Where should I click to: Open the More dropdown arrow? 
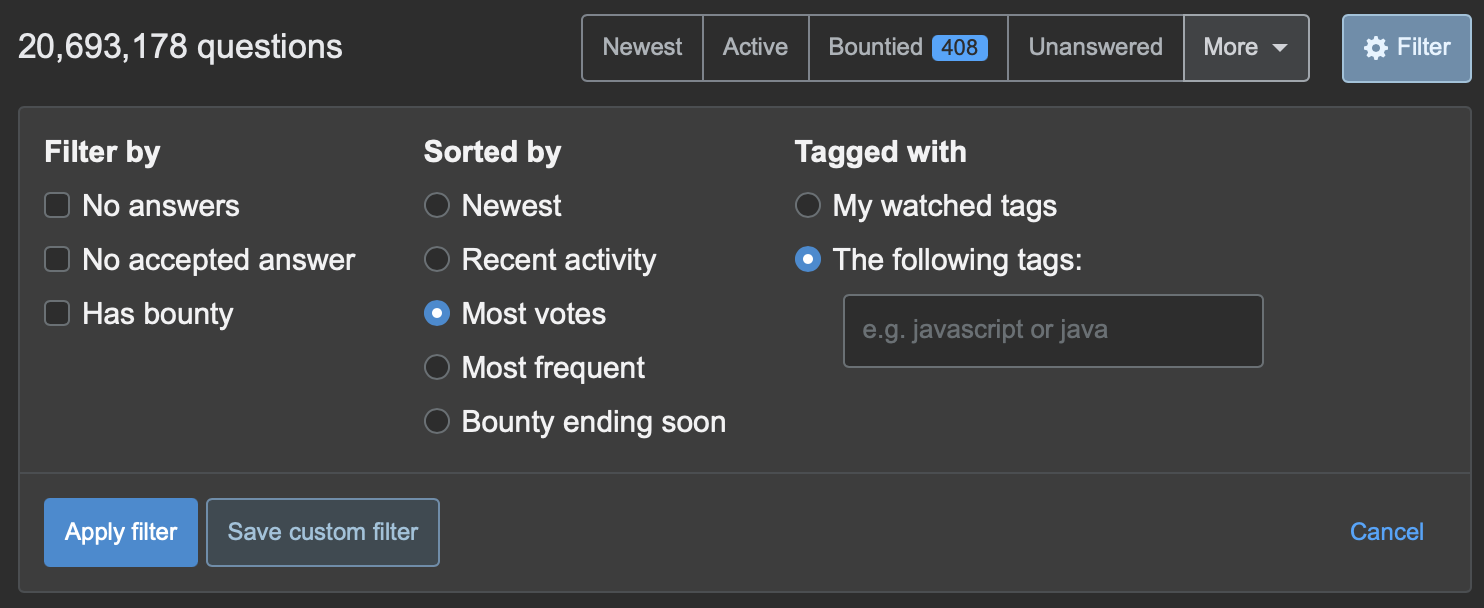pos(1279,48)
